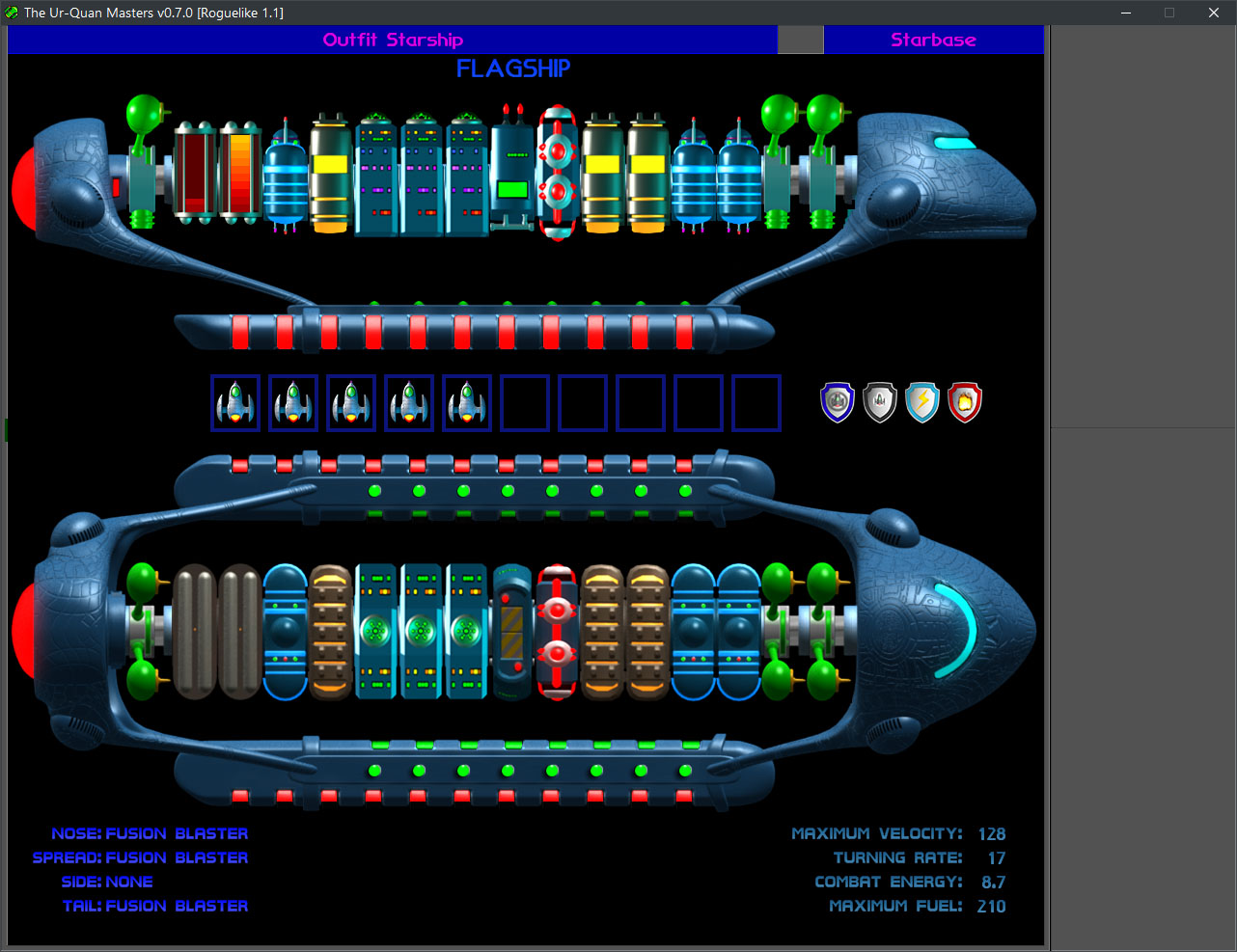The image size is (1237, 952).
Task: Switch to the Starbase heading
Action: [933, 40]
